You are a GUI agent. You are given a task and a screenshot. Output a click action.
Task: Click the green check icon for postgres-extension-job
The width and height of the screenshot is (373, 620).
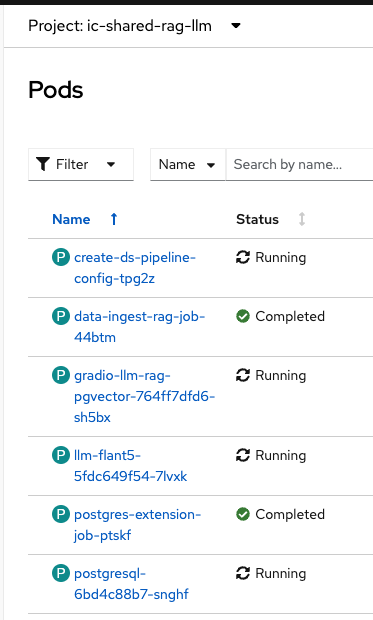(x=243, y=514)
